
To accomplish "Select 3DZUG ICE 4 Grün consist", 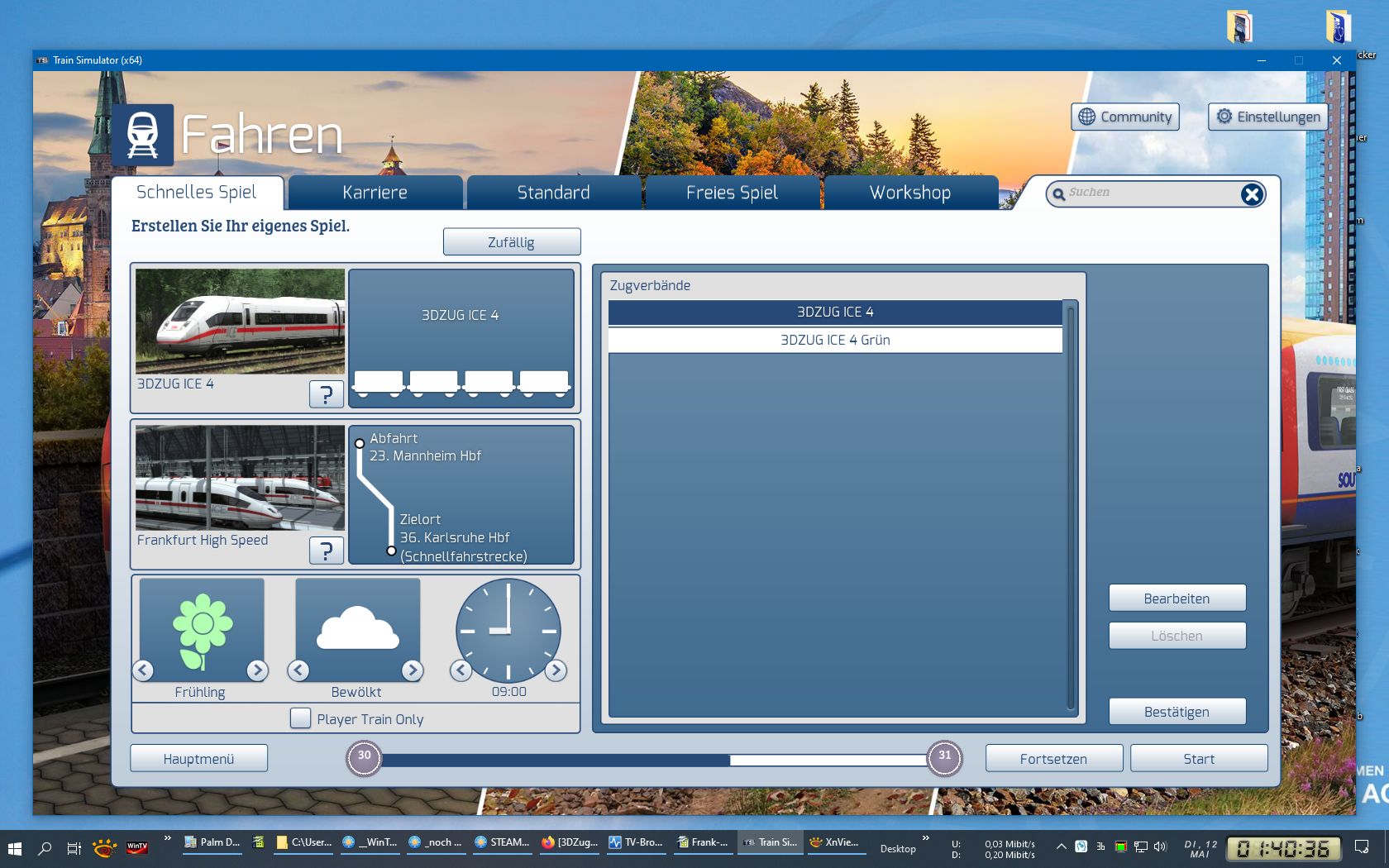I will (x=835, y=340).
